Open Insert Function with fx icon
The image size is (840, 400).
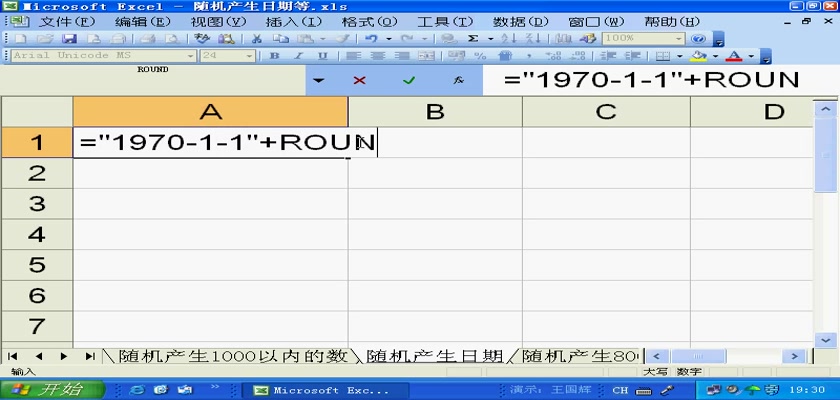pos(457,80)
